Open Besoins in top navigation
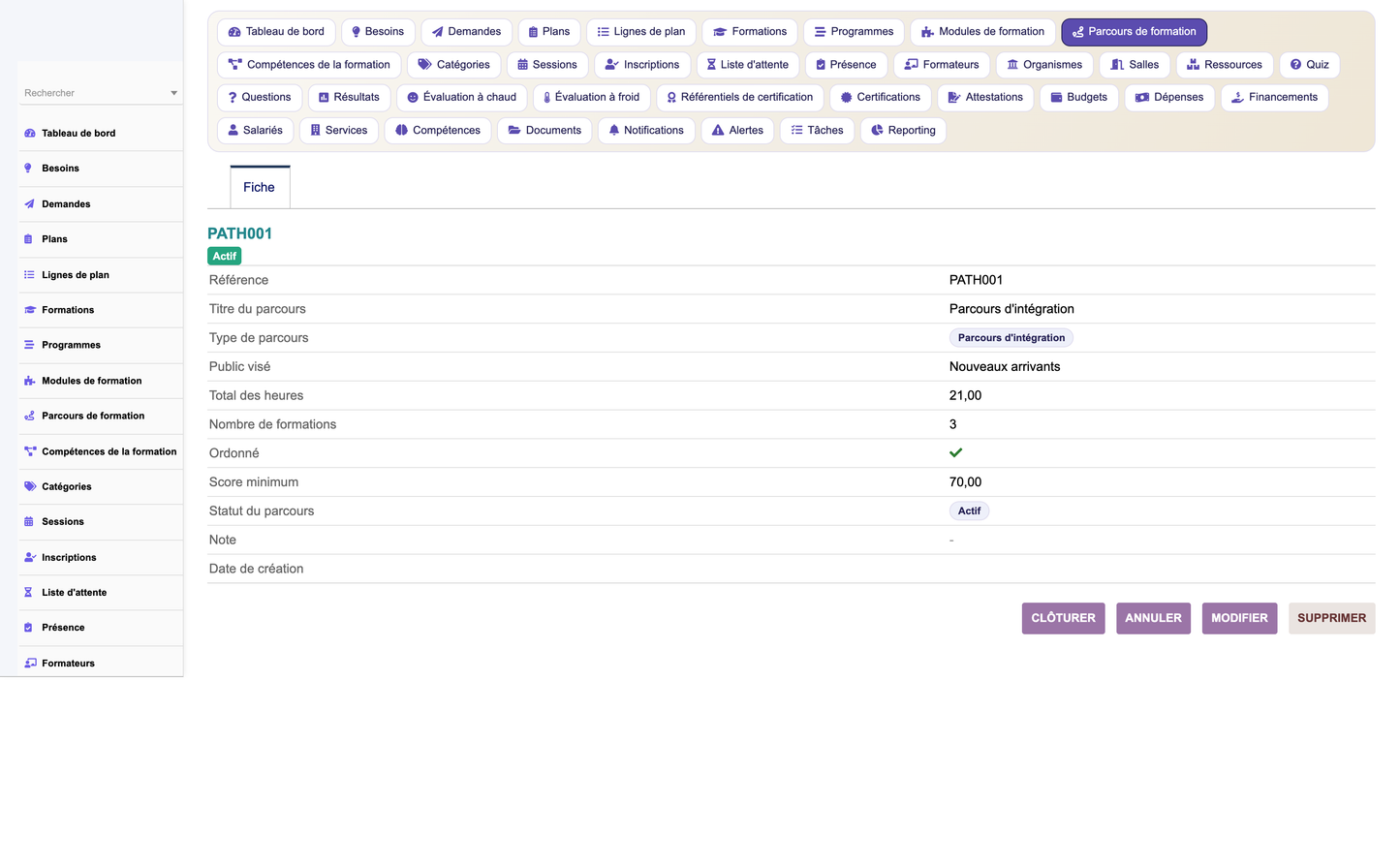Image resolution: width=1400 pixels, height=866 pixels. [x=378, y=32]
